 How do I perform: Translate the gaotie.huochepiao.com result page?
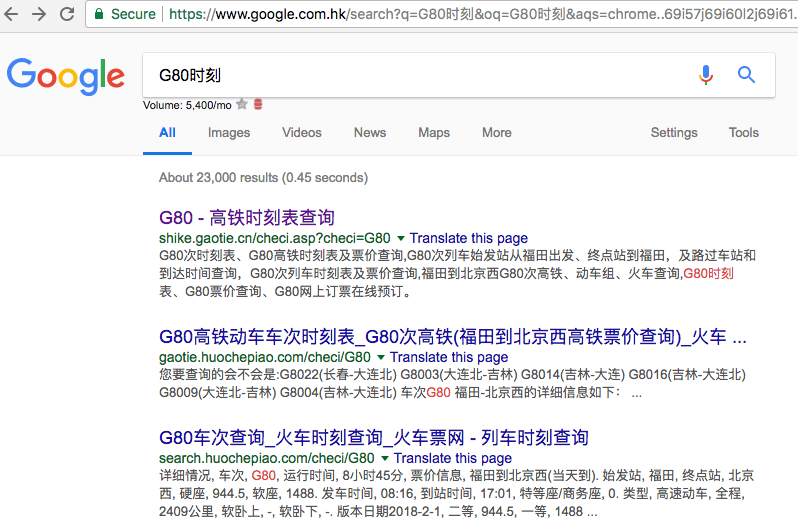pyautogui.click(x=449, y=357)
